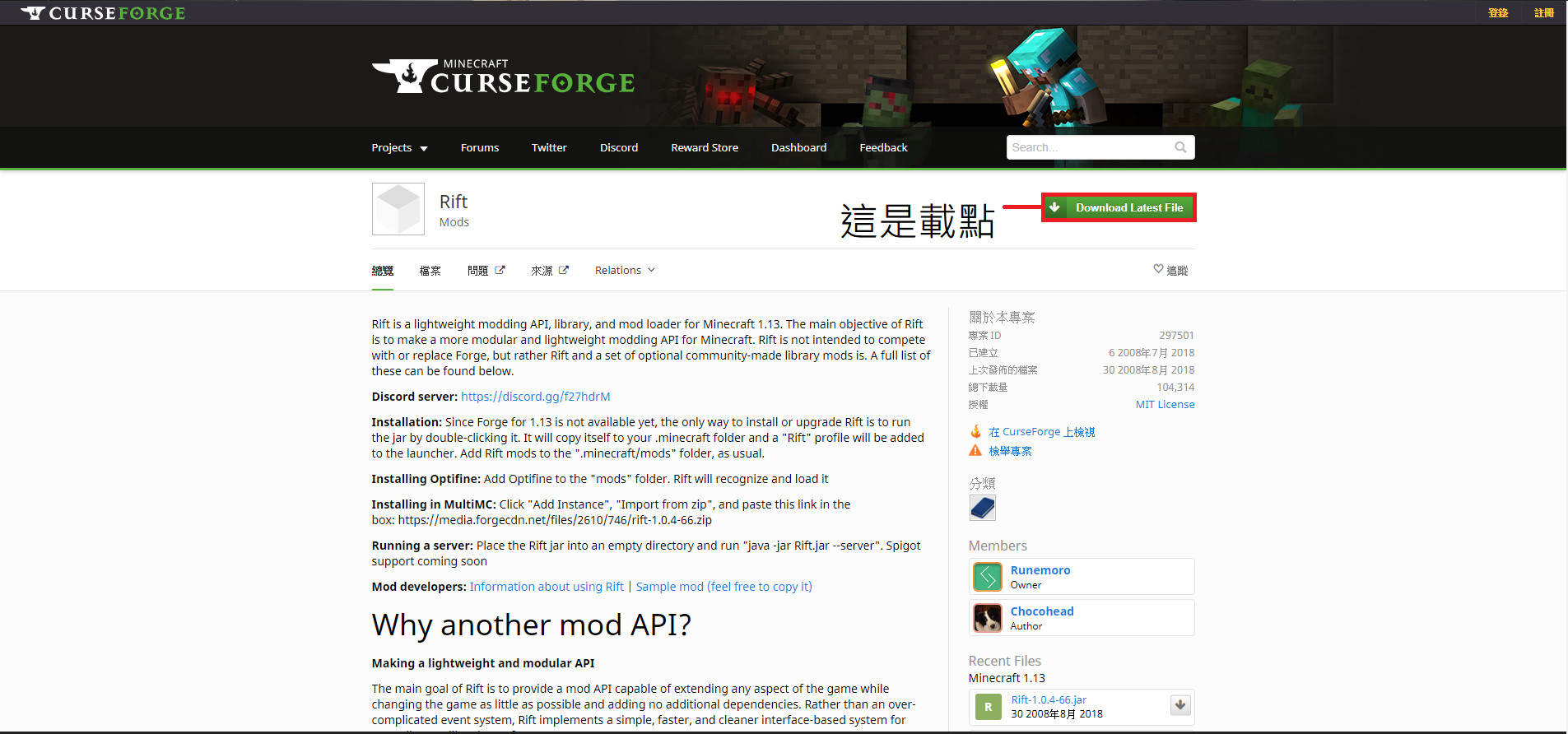Image resolution: width=1568 pixels, height=734 pixels.
Task: Open the Minecraft CurseForge banner logo
Action: pyautogui.click(x=503, y=77)
